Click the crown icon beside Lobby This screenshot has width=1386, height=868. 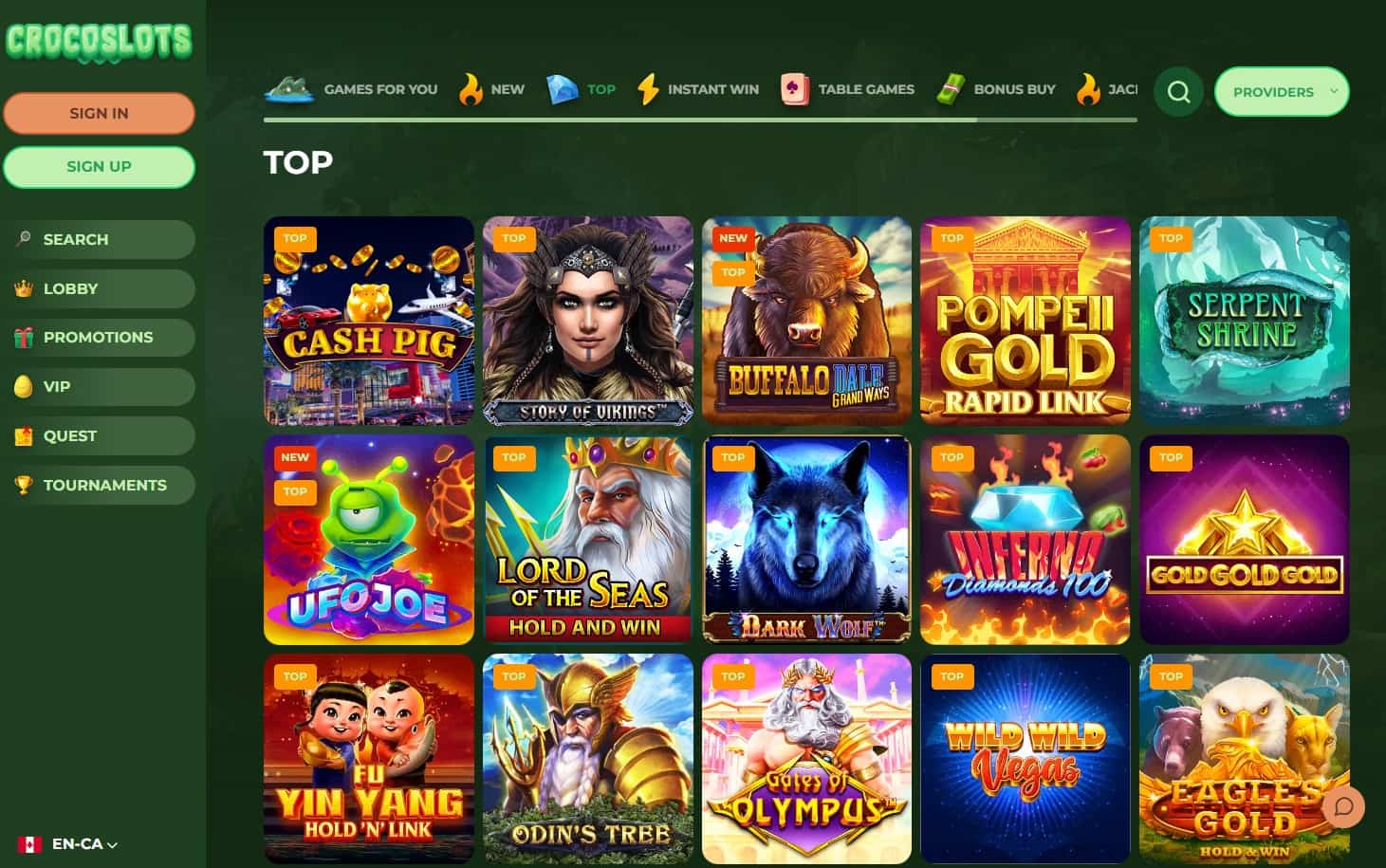[x=24, y=288]
